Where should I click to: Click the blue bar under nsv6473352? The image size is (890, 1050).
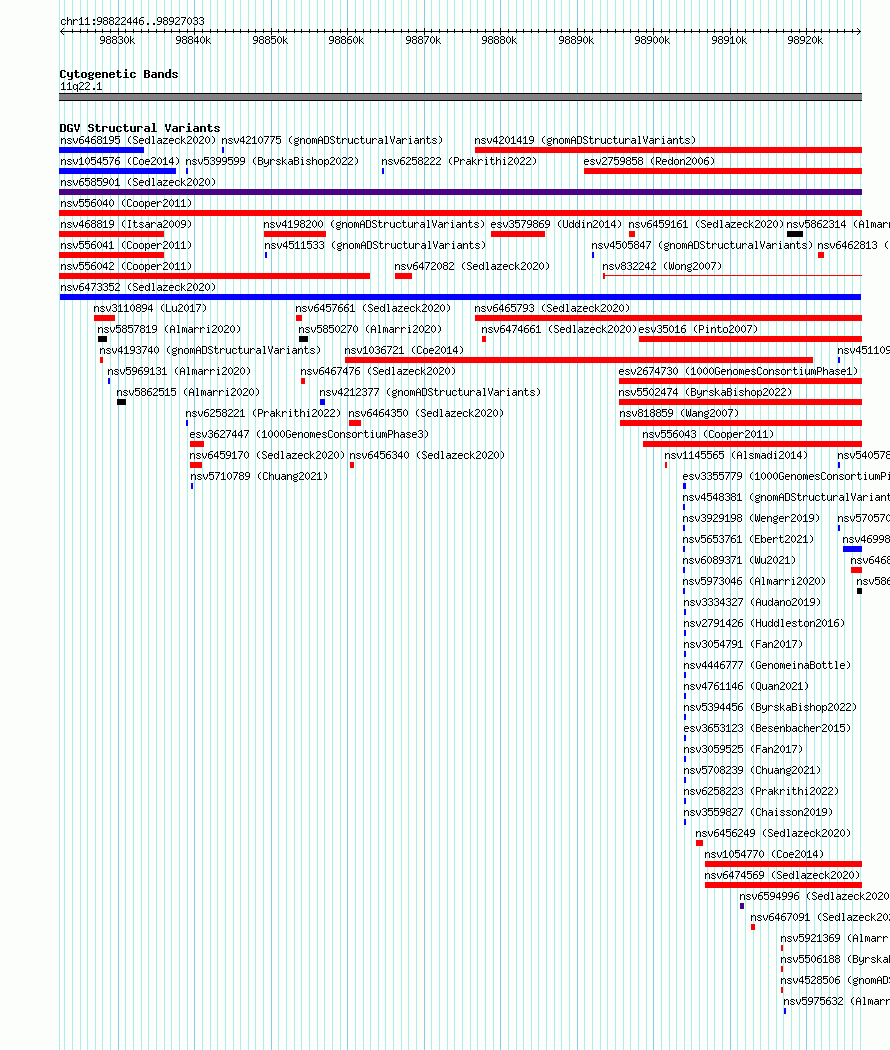click(460, 297)
